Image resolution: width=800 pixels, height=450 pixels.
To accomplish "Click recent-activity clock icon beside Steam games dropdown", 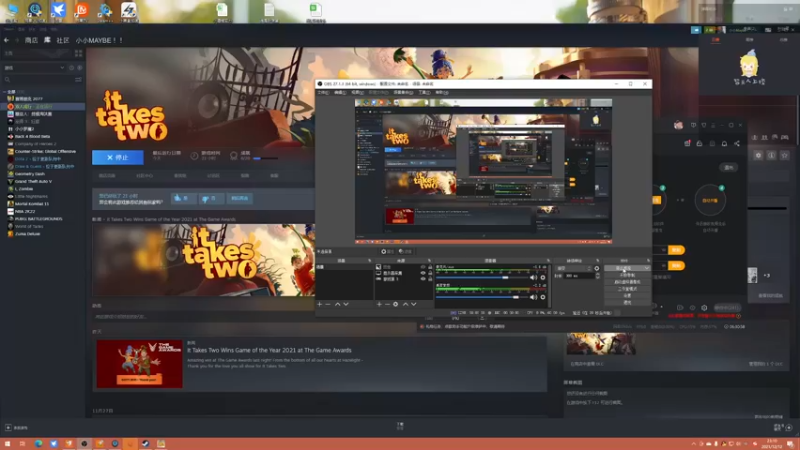I will (71, 67).
